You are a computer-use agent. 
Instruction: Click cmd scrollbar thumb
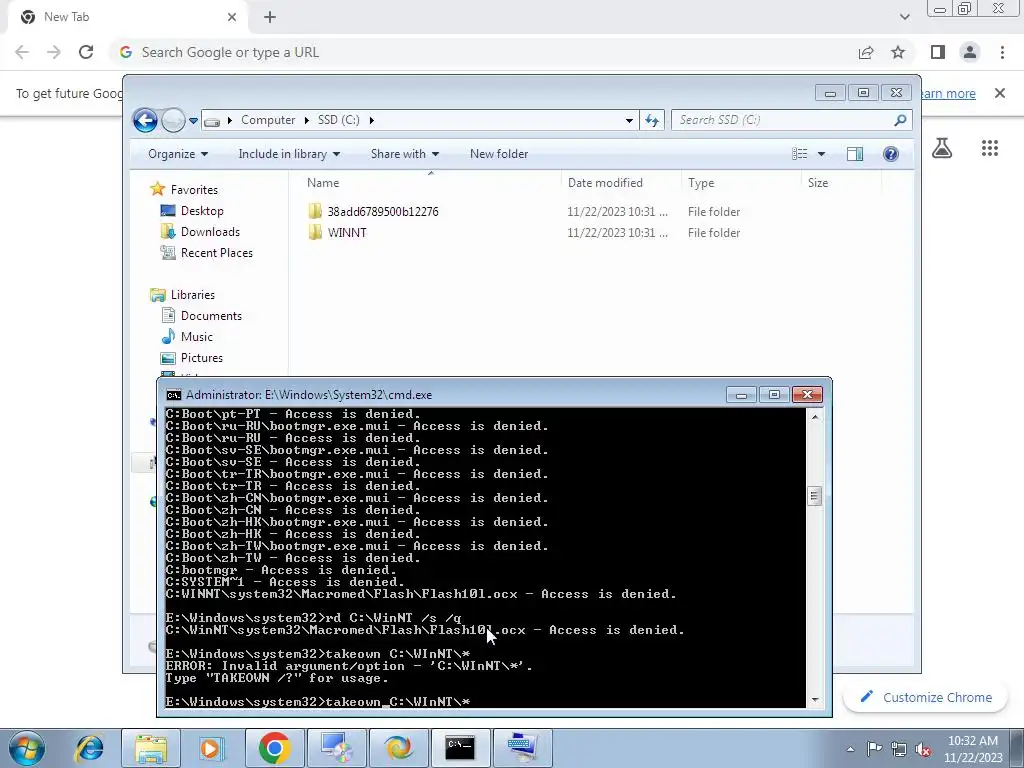[x=814, y=496]
